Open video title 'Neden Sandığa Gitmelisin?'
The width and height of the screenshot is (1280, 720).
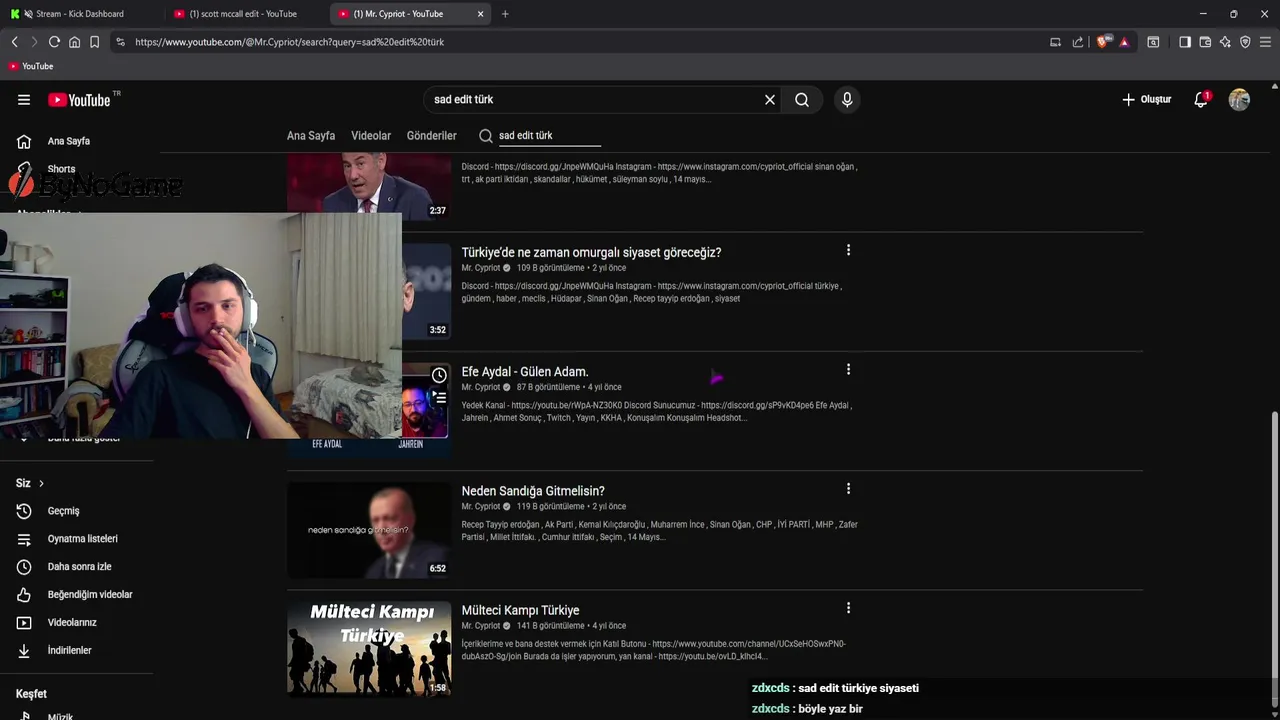(x=533, y=491)
